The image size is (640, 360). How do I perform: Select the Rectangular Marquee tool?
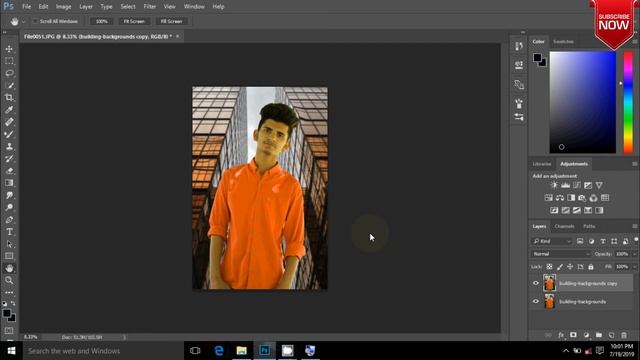click(x=9, y=61)
